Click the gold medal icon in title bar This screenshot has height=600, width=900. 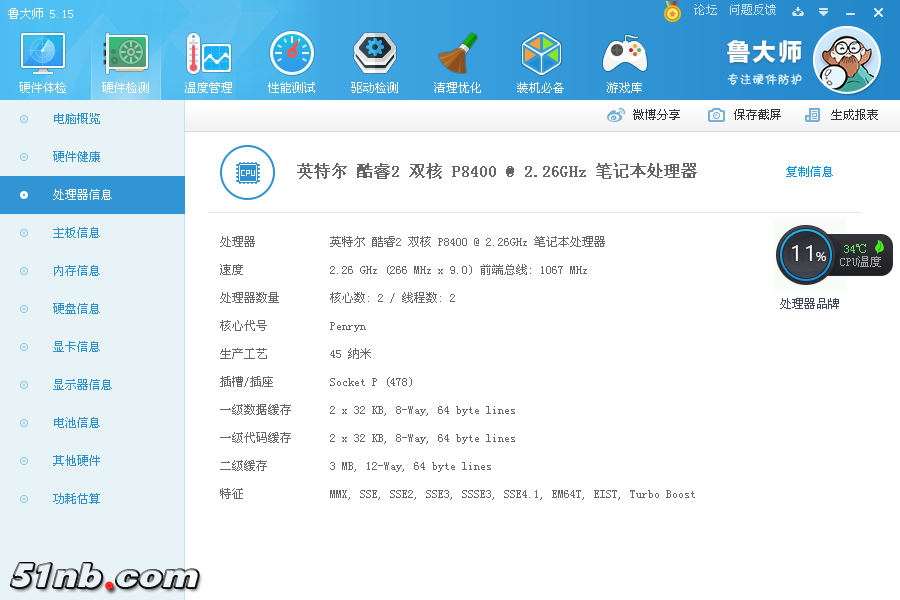672,11
